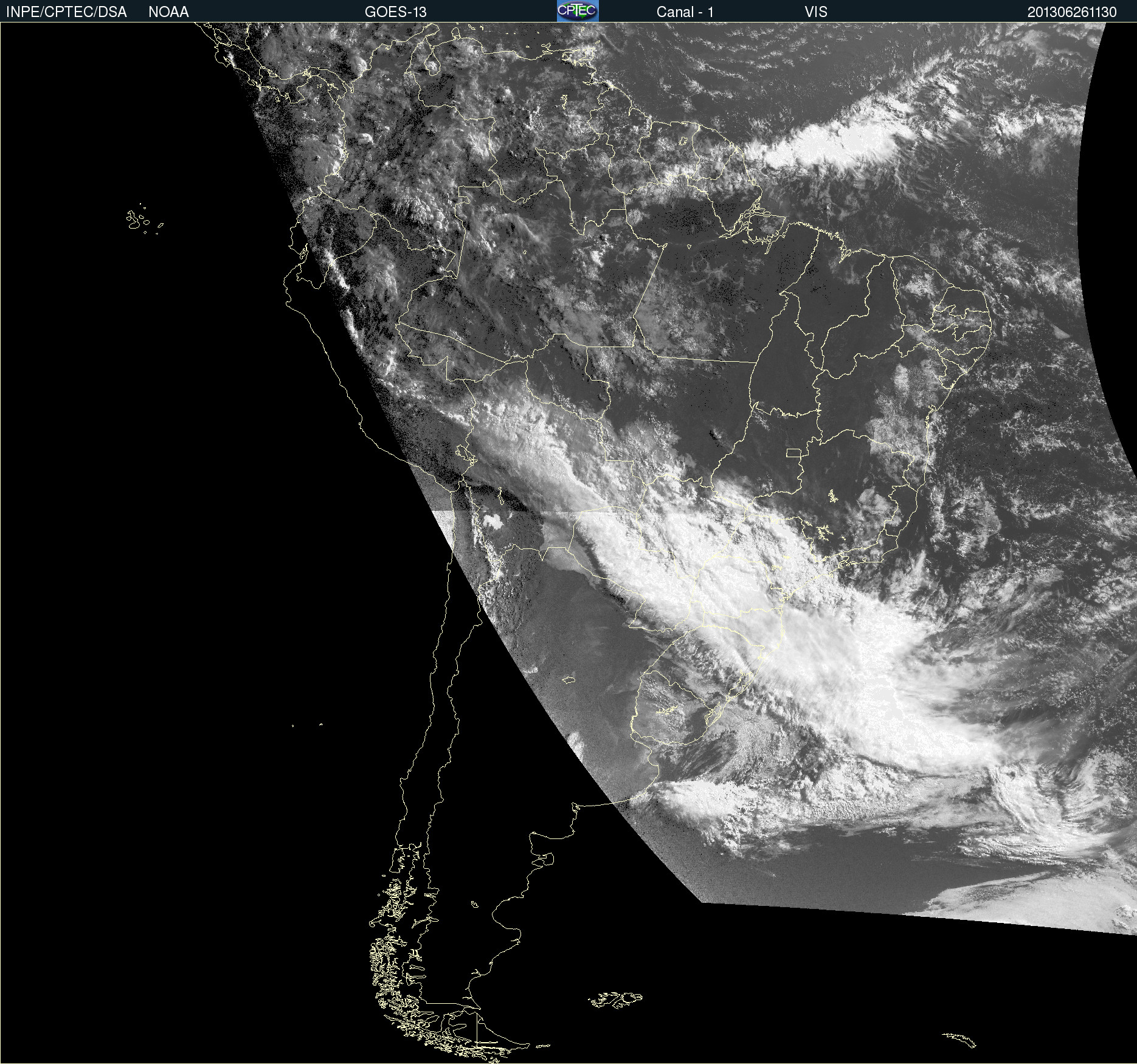Click the 201306261130 timestamp
Screen dimensions: 1137x1064
click(1072, 12)
